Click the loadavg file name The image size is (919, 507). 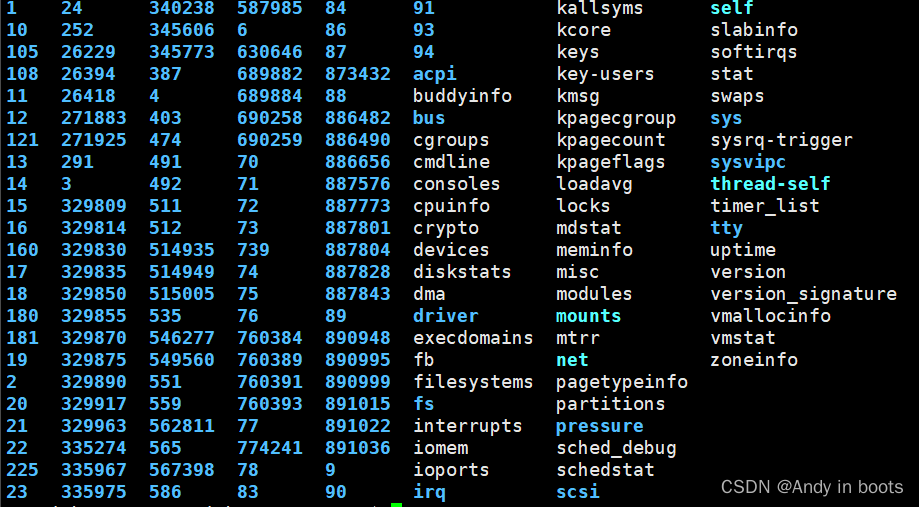[x=594, y=184]
